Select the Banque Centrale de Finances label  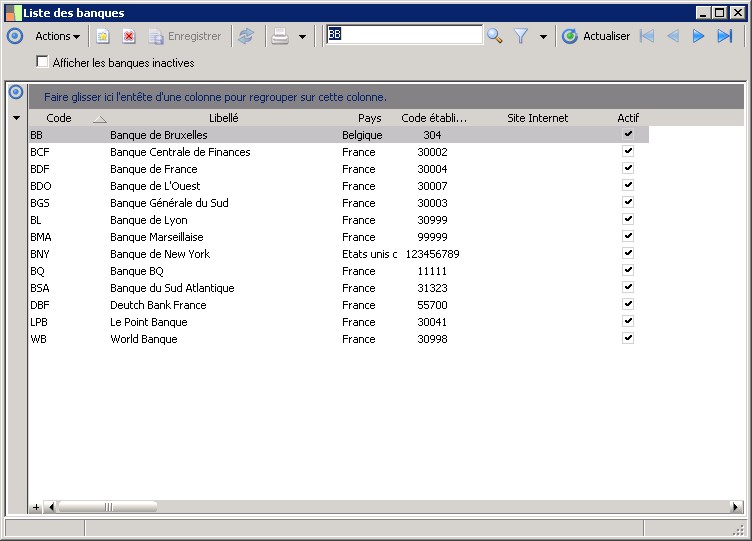(180, 152)
